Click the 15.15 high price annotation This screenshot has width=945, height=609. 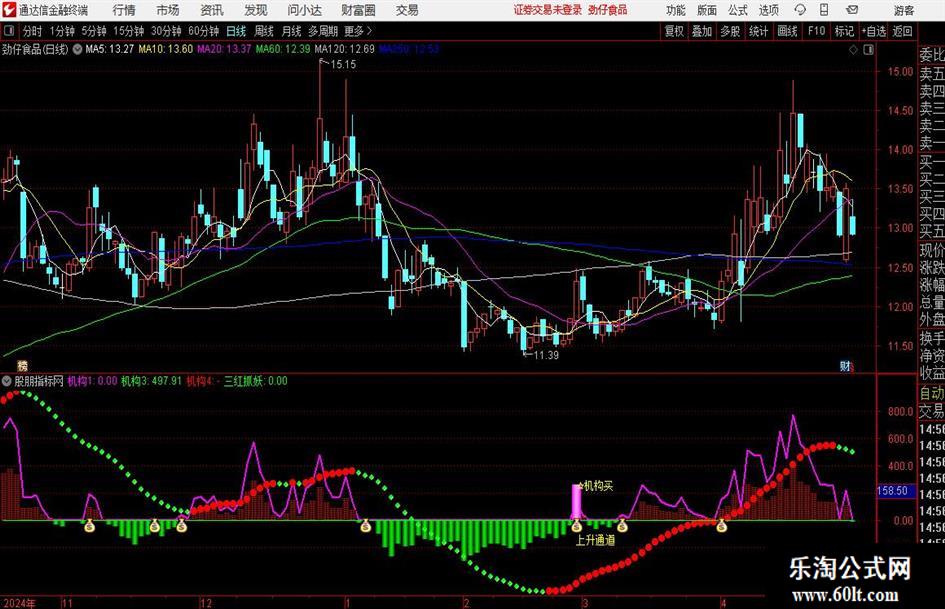click(343, 64)
